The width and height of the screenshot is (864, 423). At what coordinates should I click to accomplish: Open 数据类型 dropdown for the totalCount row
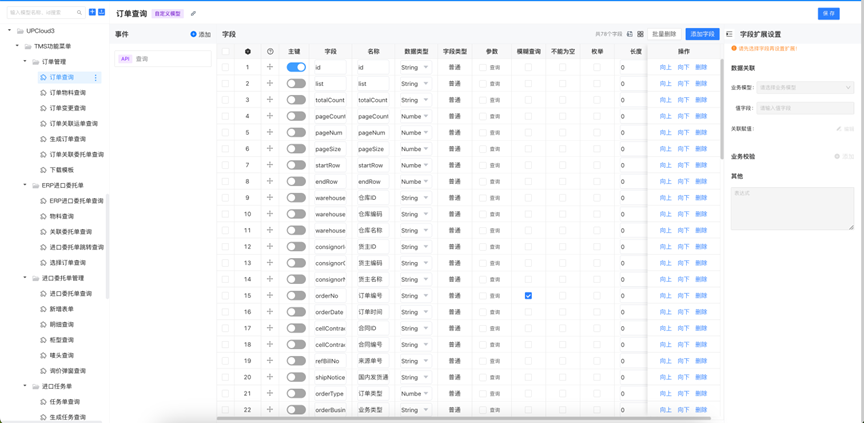[x=415, y=100]
